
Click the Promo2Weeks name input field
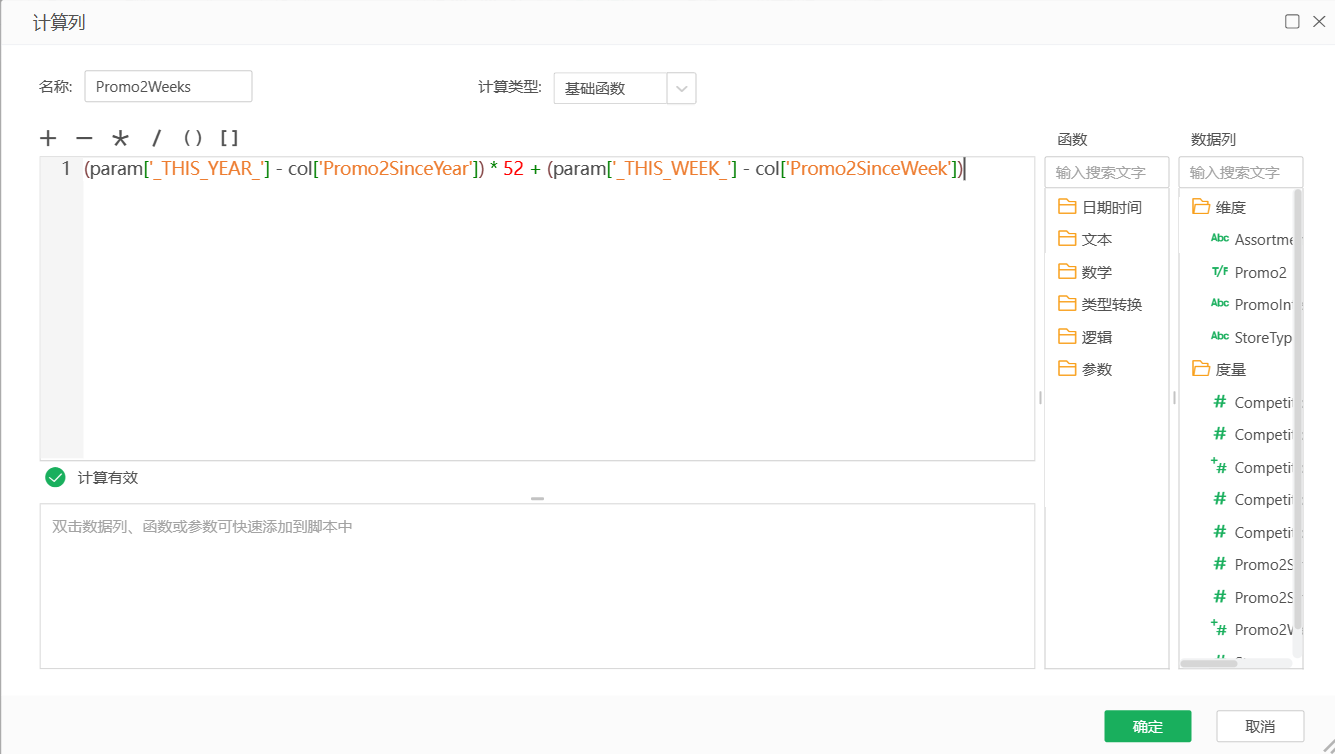tap(168, 86)
